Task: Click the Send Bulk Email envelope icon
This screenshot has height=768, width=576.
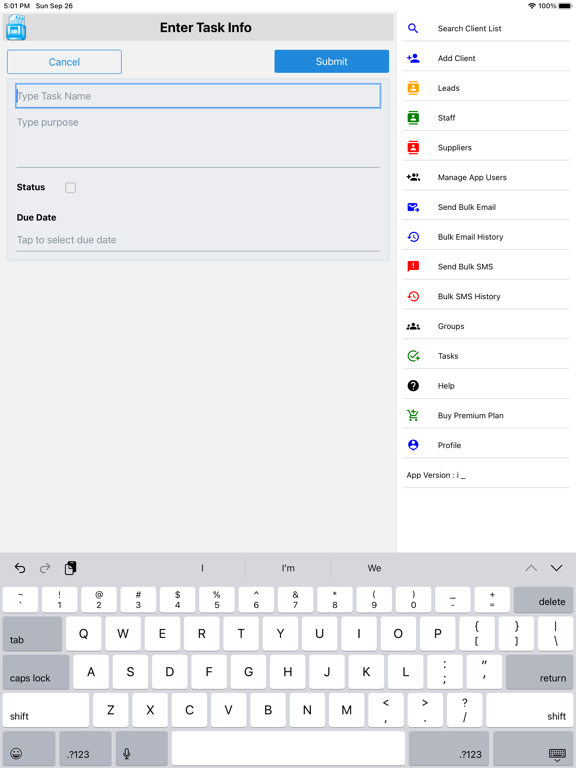Action: (x=413, y=207)
